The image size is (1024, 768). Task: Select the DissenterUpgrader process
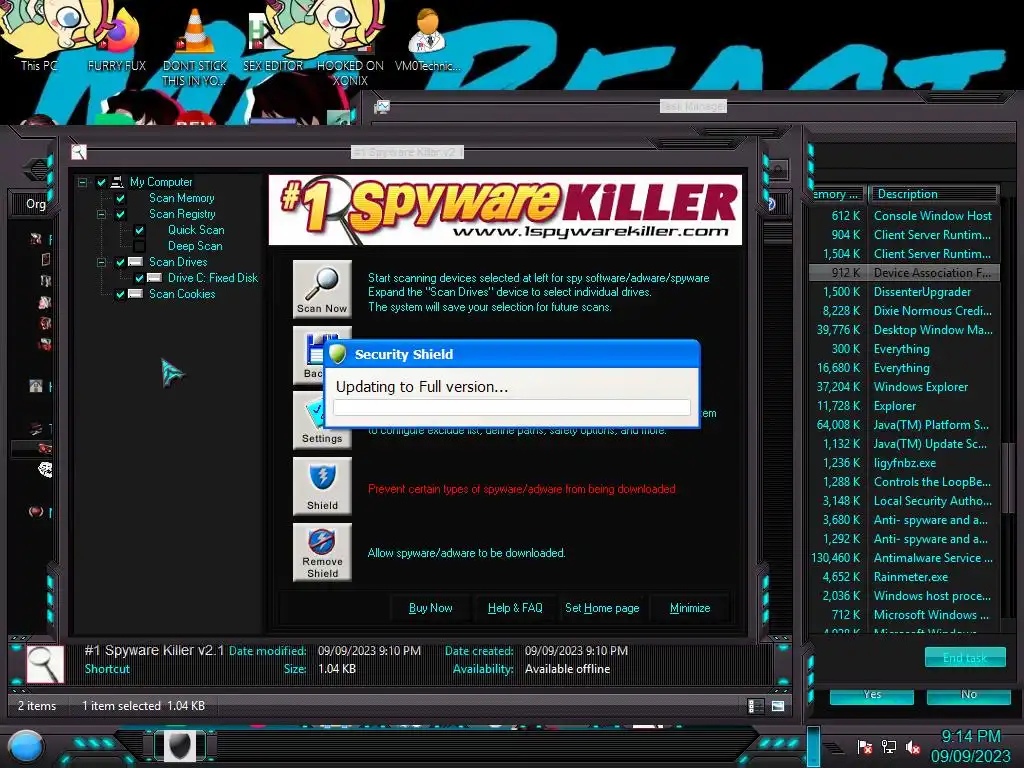click(904, 292)
